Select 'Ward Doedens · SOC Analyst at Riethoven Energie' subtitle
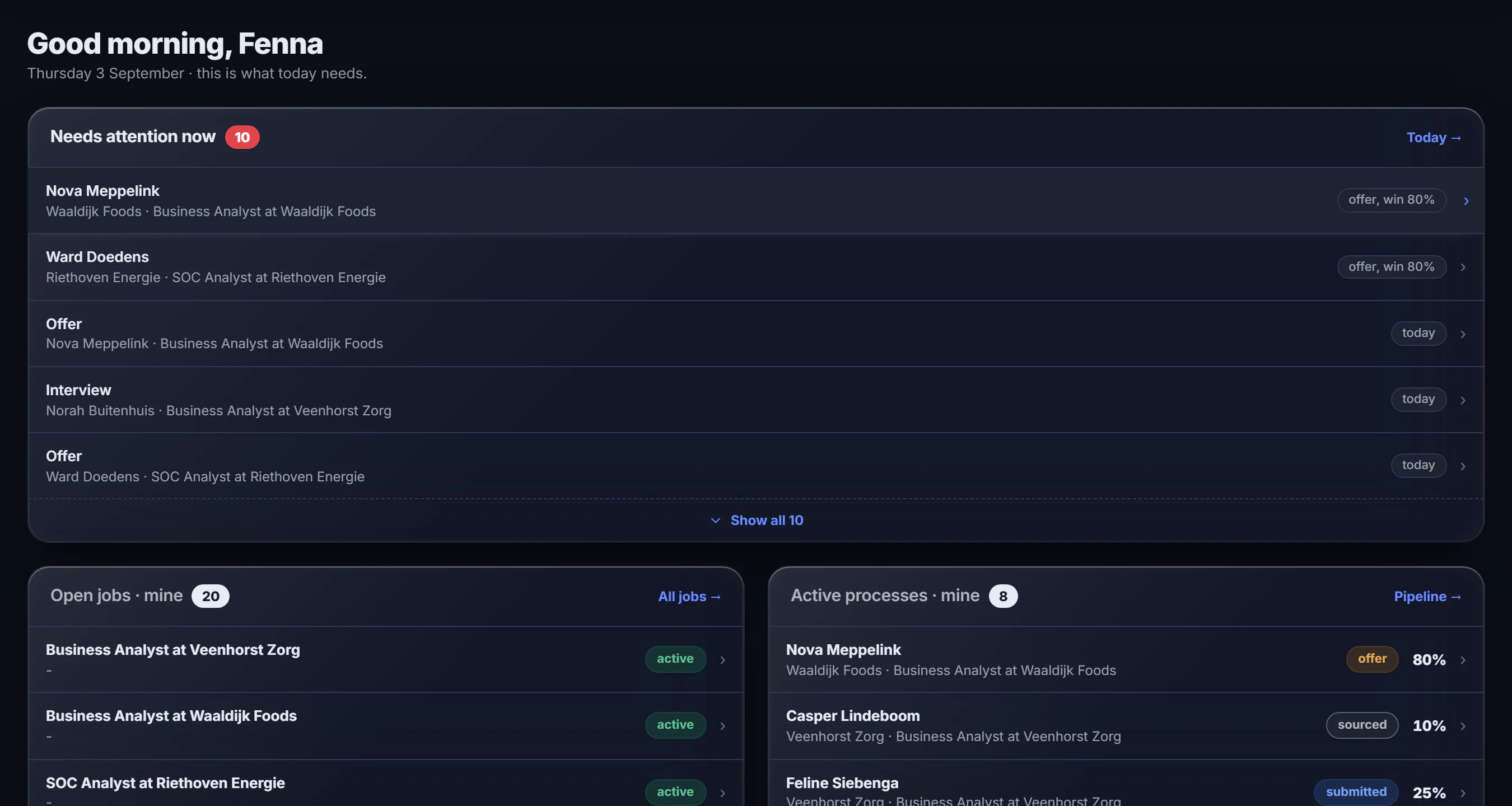Viewport: 1512px width, 806px height. (x=205, y=477)
